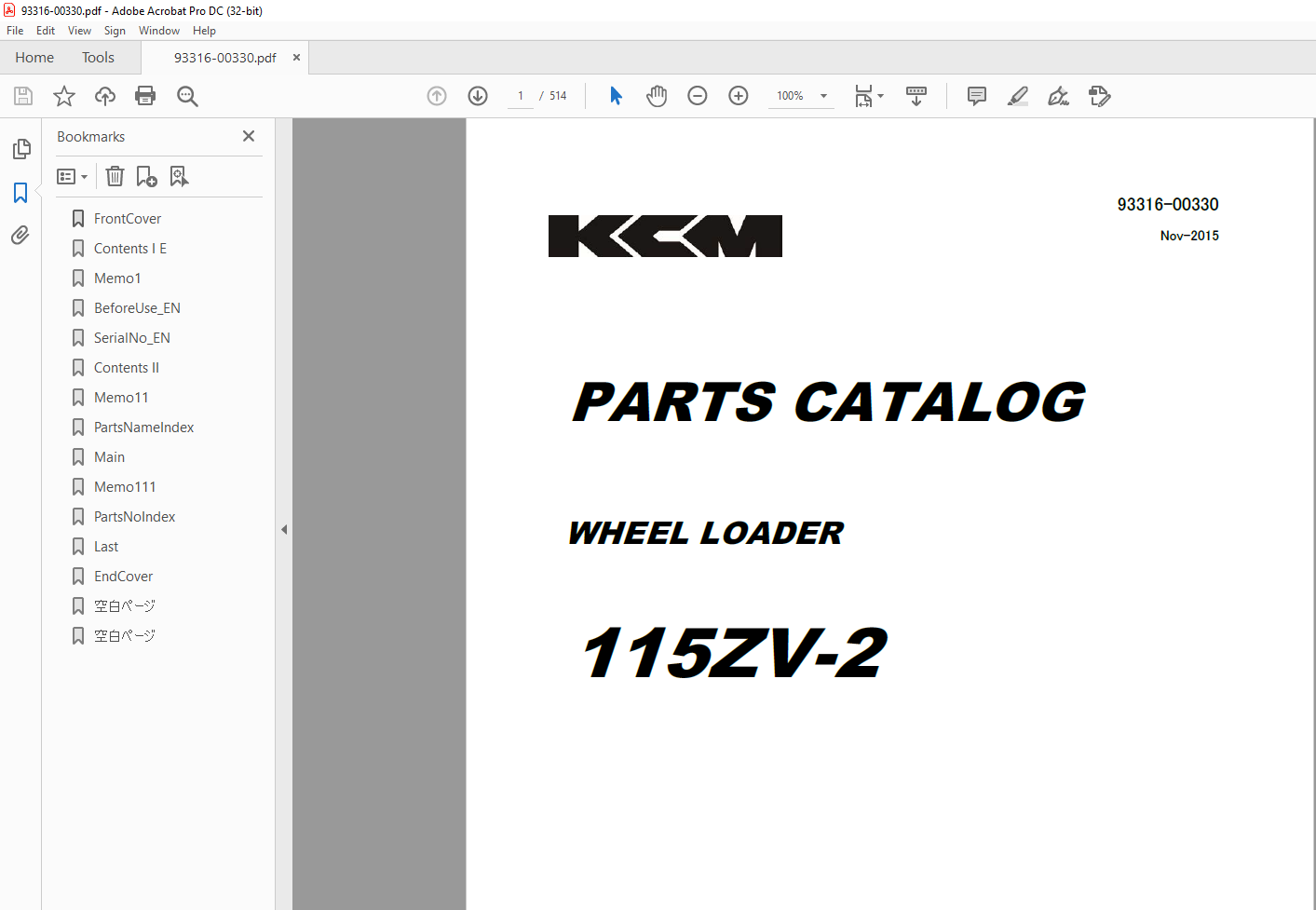1316x910 pixels.
Task: Add the file to starred with the star icon
Action: [x=64, y=96]
